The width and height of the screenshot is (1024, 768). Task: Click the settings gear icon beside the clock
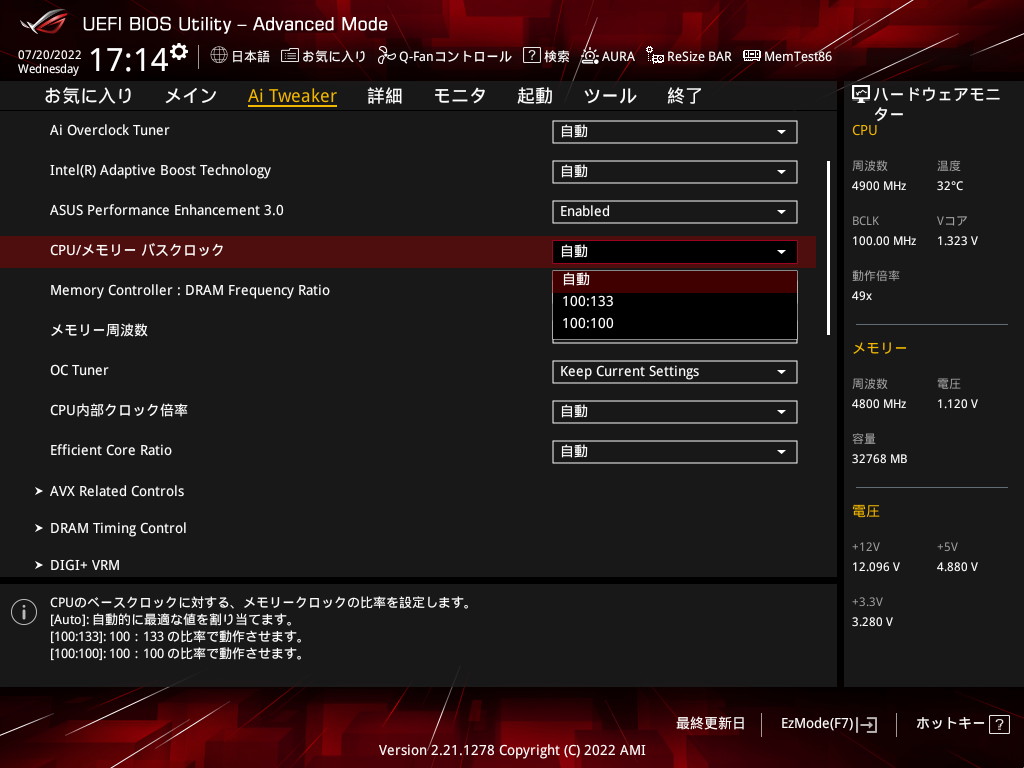pyautogui.click(x=179, y=52)
